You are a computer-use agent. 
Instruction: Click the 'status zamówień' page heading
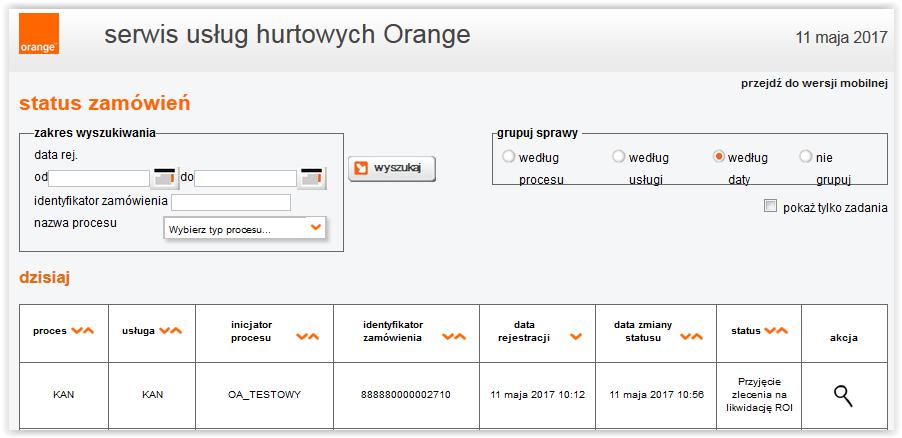[105, 104]
